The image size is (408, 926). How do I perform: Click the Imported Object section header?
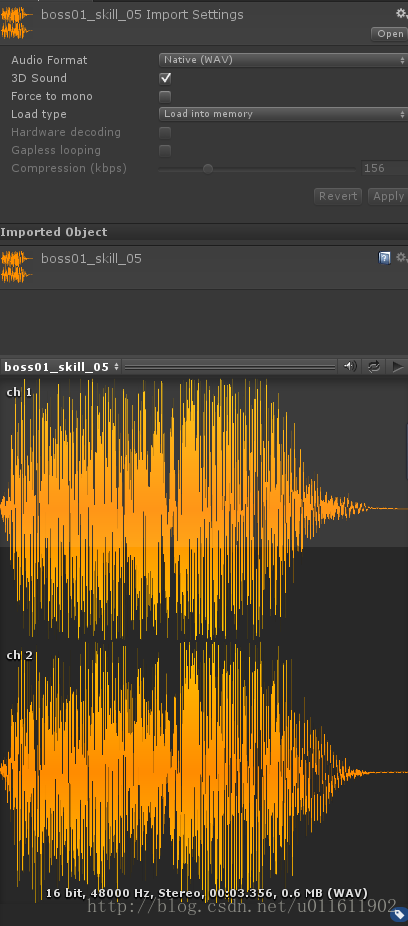pos(204,232)
